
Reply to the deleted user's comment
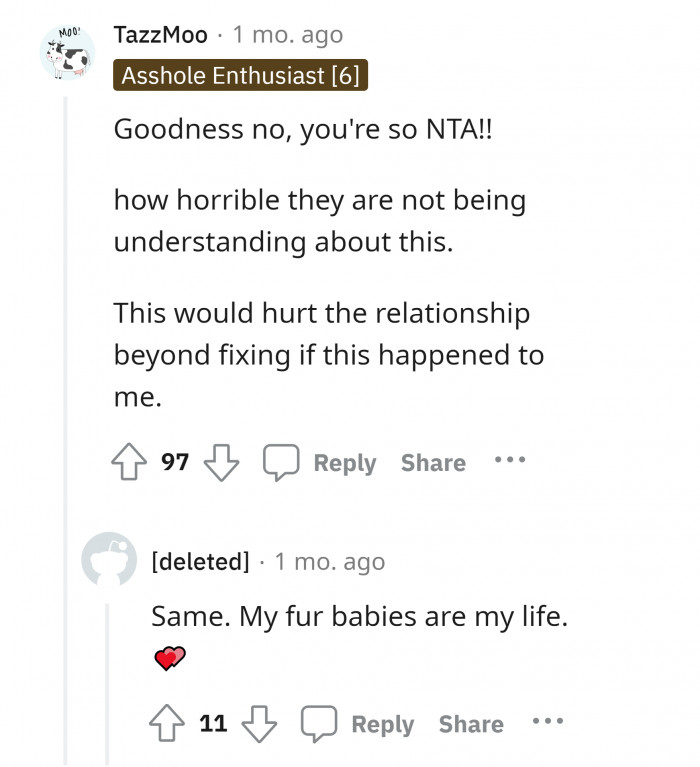359,724
